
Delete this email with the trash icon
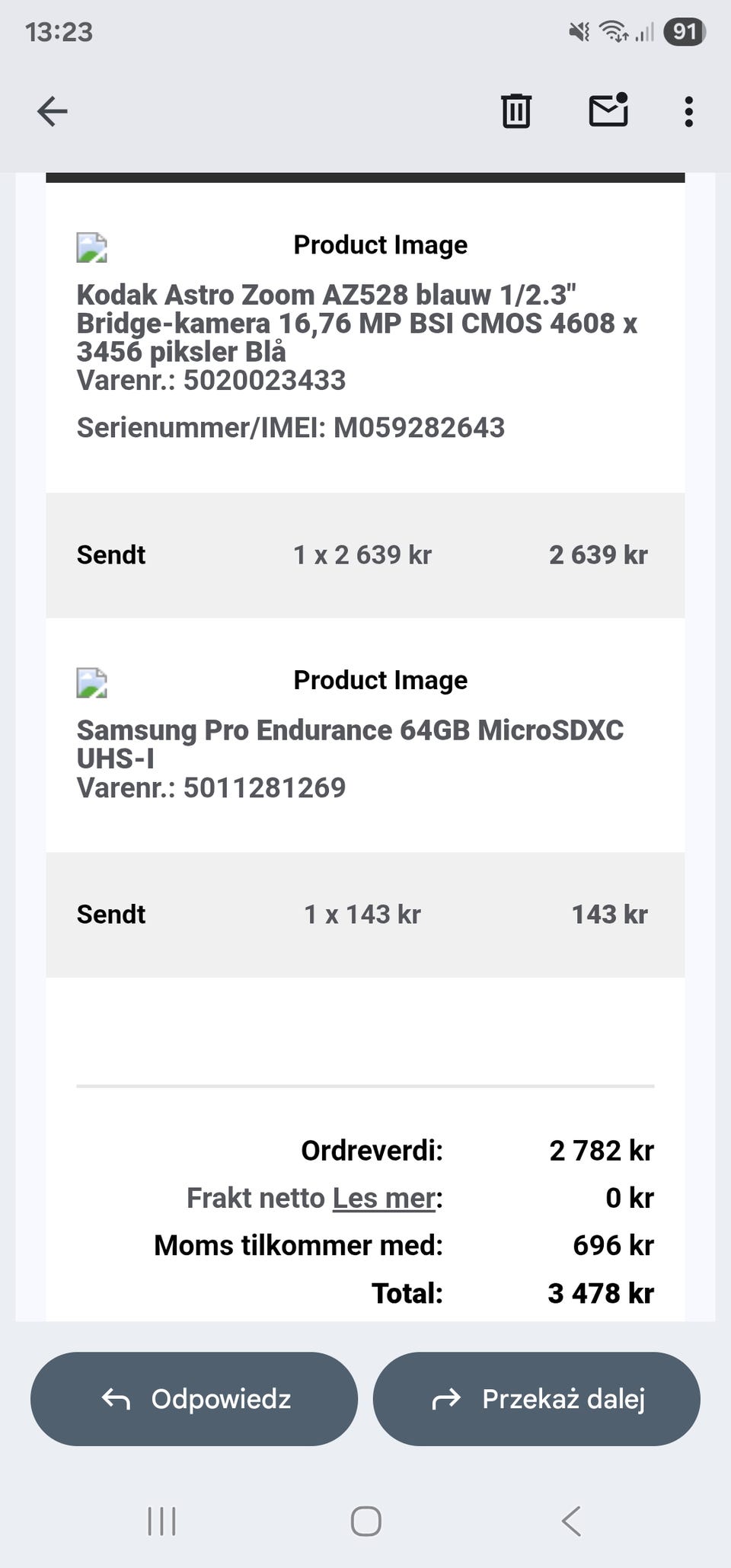(516, 111)
